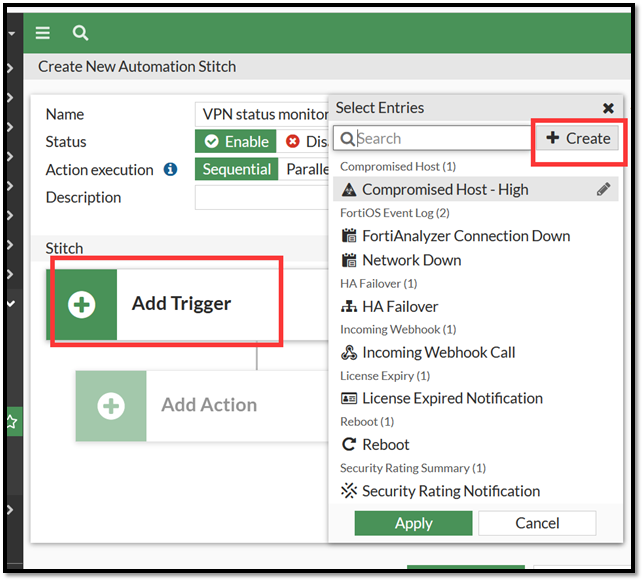Image resolution: width=644 pixels, height=582 pixels.
Task: Select Security Rating Notification entry
Action: coord(475,491)
